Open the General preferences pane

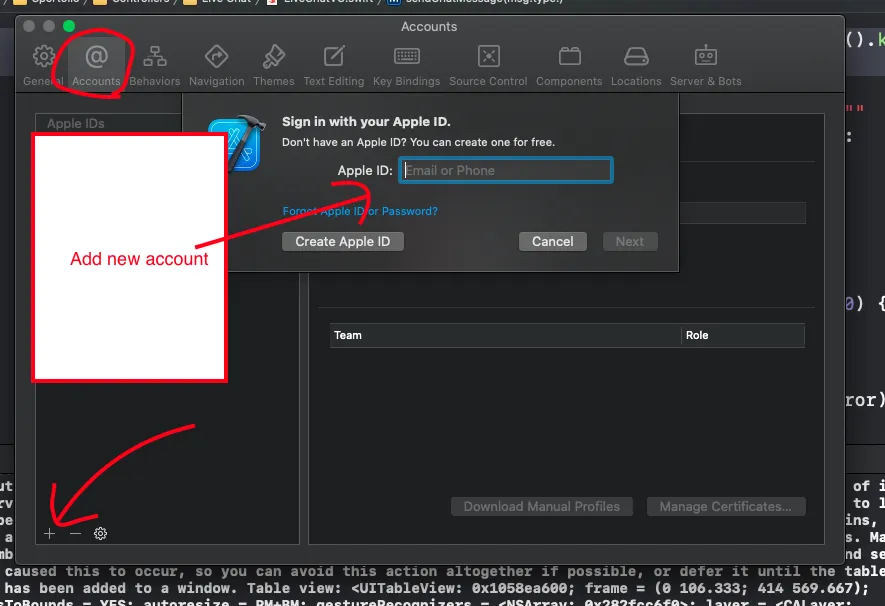pos(43,65)
